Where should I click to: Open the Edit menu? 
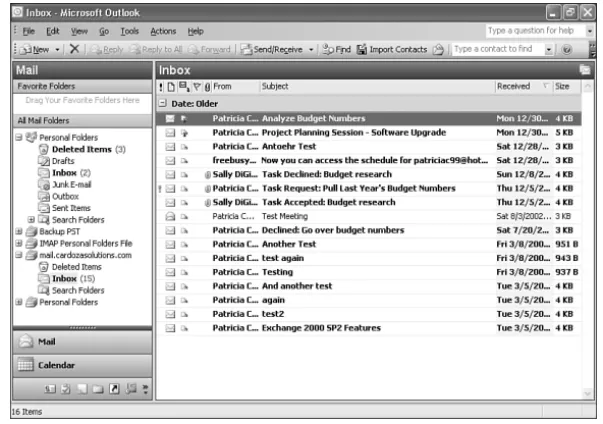pyautogui.click(x=53, y=31)
